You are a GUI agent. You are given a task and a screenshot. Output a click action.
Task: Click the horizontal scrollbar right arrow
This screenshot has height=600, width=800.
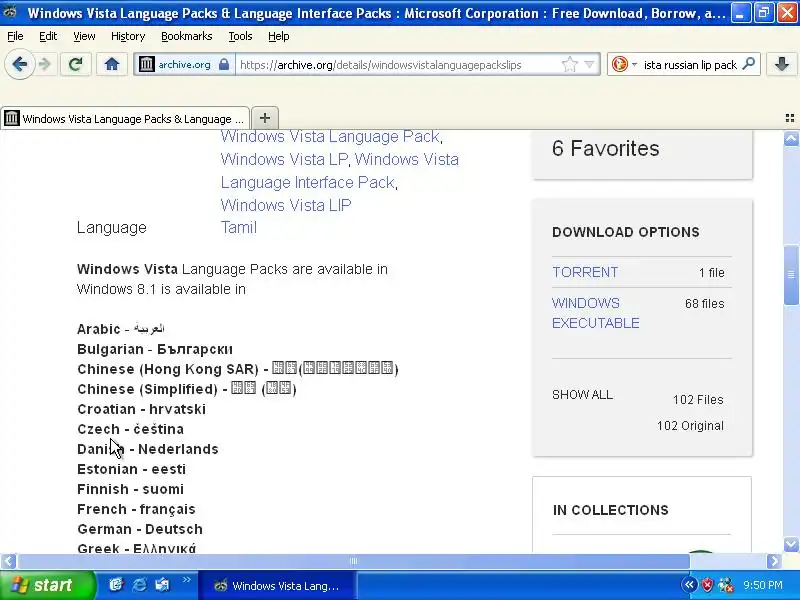pos(774,561)
